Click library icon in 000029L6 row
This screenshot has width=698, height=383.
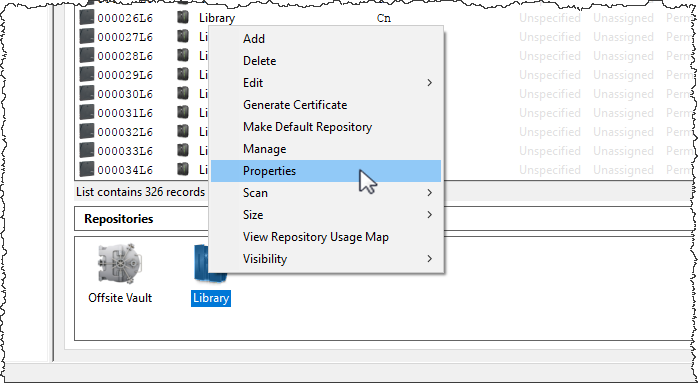[x=183, y=74]
